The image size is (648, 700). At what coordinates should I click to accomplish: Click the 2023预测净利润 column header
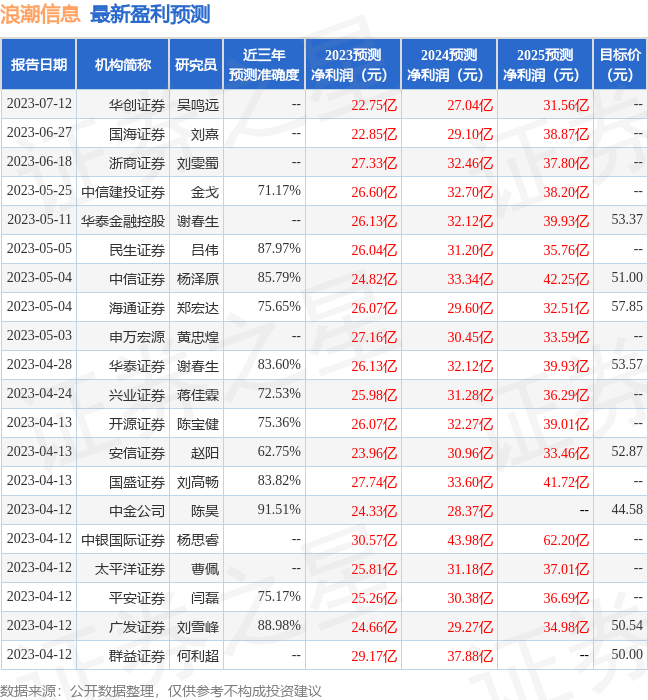(x=353, y=64)
